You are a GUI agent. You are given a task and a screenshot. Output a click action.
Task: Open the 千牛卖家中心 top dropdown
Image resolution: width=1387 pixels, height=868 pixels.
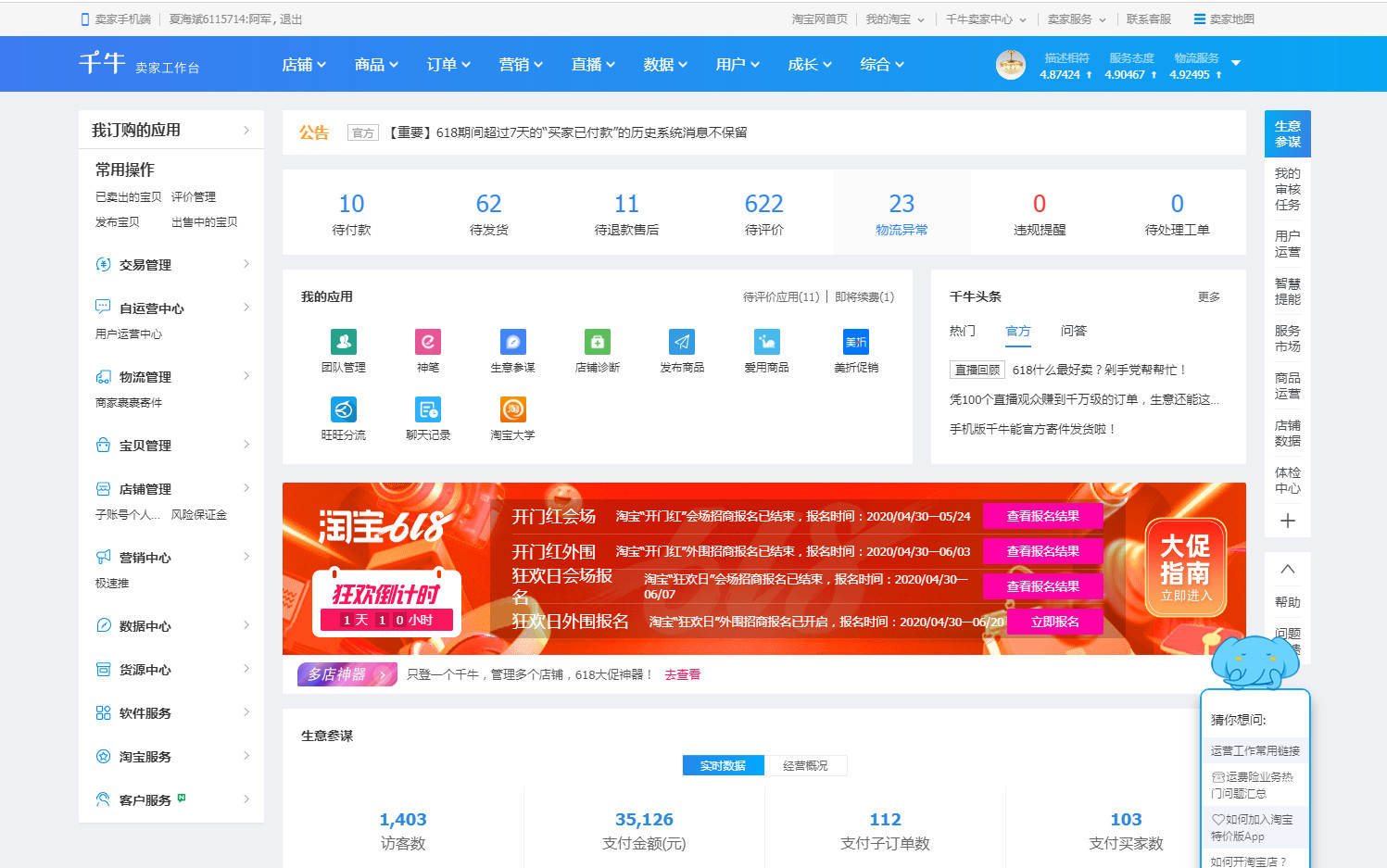coord(986,19)
